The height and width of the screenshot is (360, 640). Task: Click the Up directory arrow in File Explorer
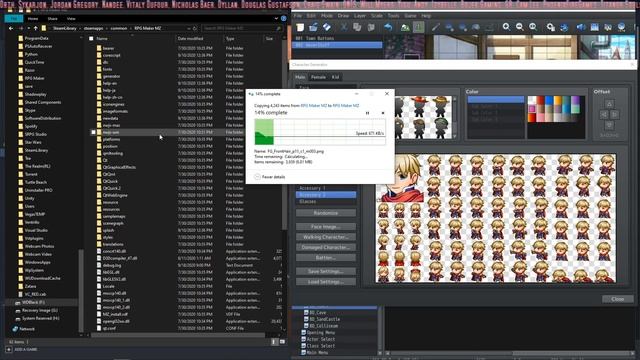[36, 28]
